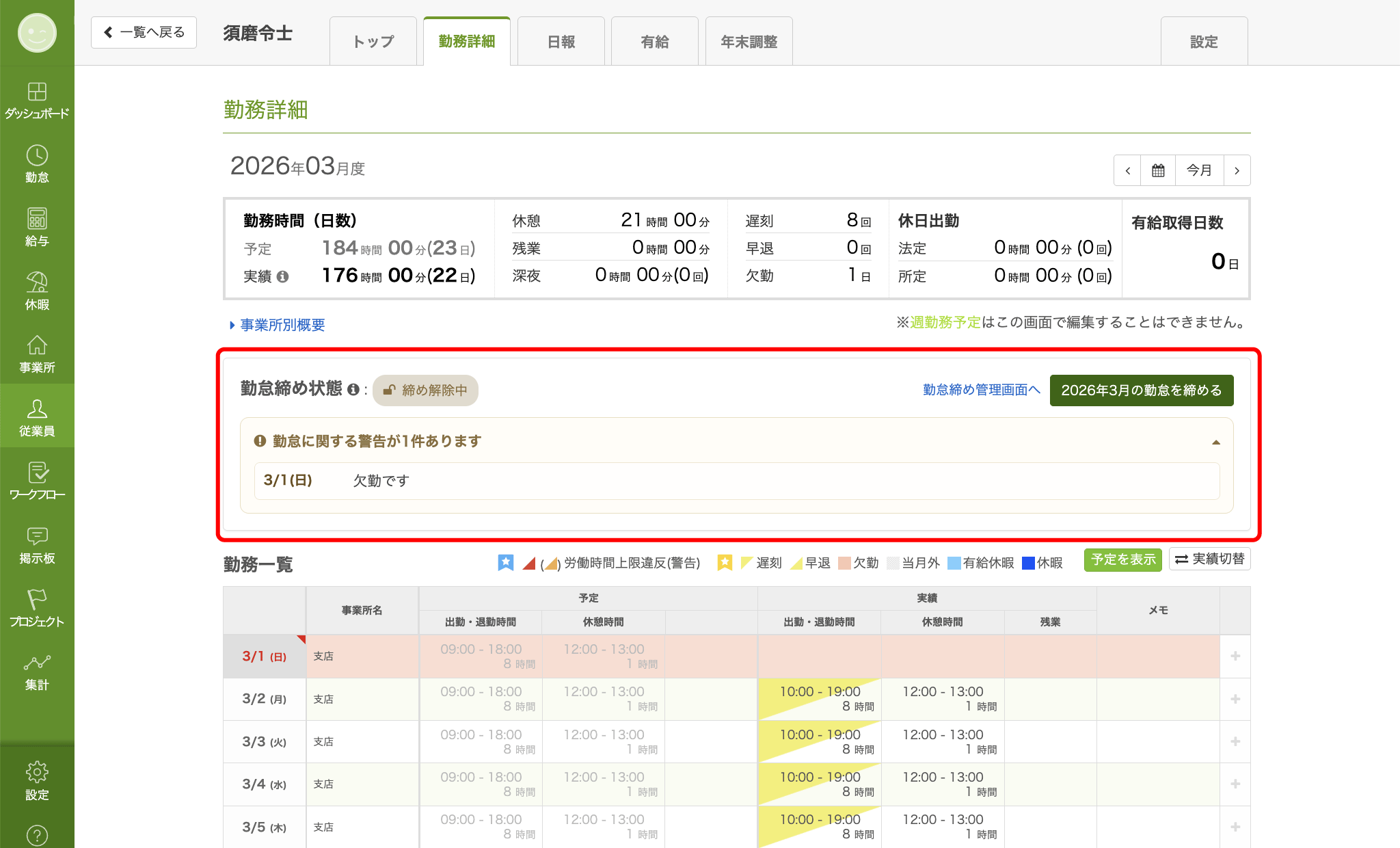Click the 休暇 blue legend swatch
Image resolution: width=1400 pixels, height=848 pixels.
[1028, 563]
